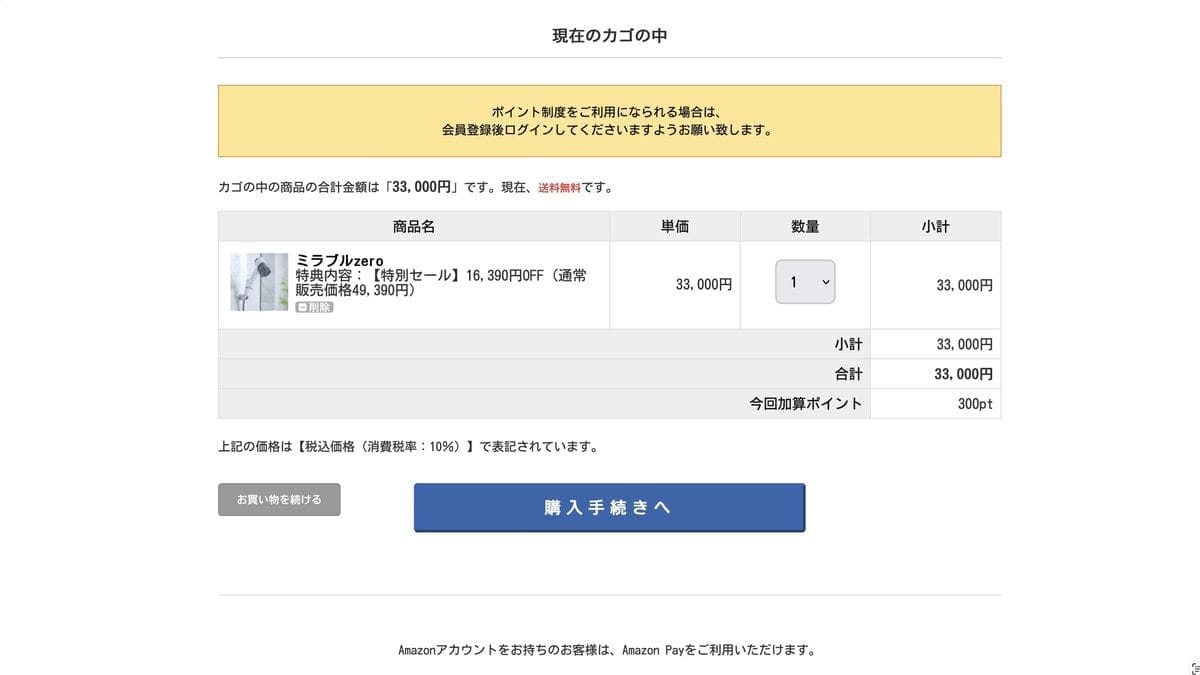Click the 削除 delete button for ミラブルzero
Viewport: 1200px width, 675px height.
tap(314, 307)
